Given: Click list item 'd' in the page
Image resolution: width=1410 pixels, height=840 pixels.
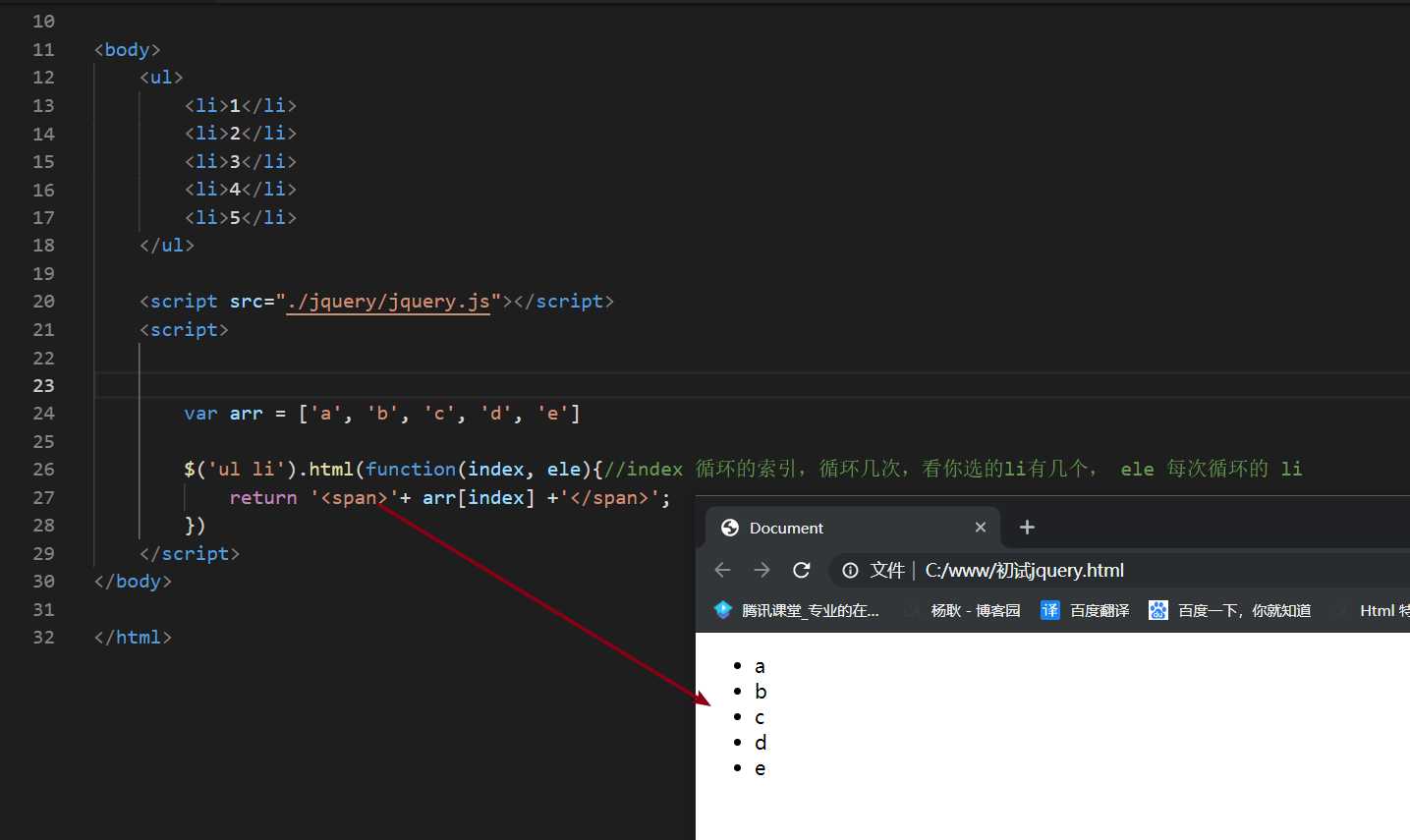Looking at the screenshot, I should [761, 743].
